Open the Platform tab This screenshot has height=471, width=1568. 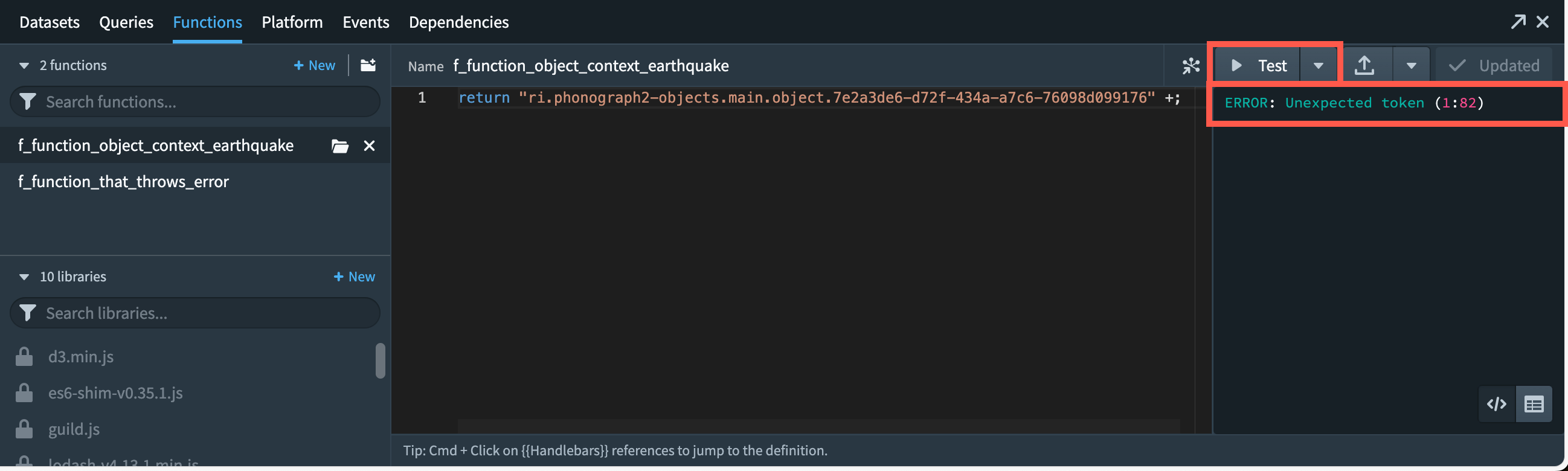point(292,22)
